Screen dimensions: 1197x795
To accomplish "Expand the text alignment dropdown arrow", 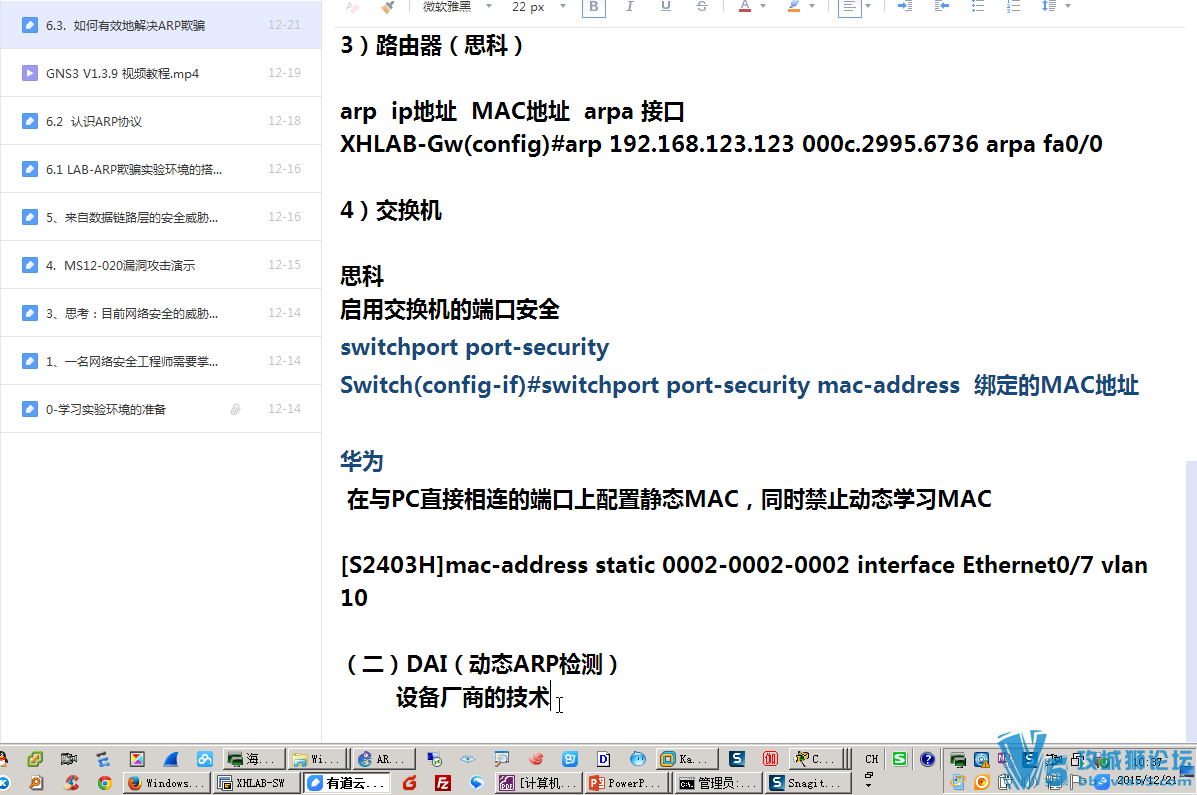I will [870, 7].
